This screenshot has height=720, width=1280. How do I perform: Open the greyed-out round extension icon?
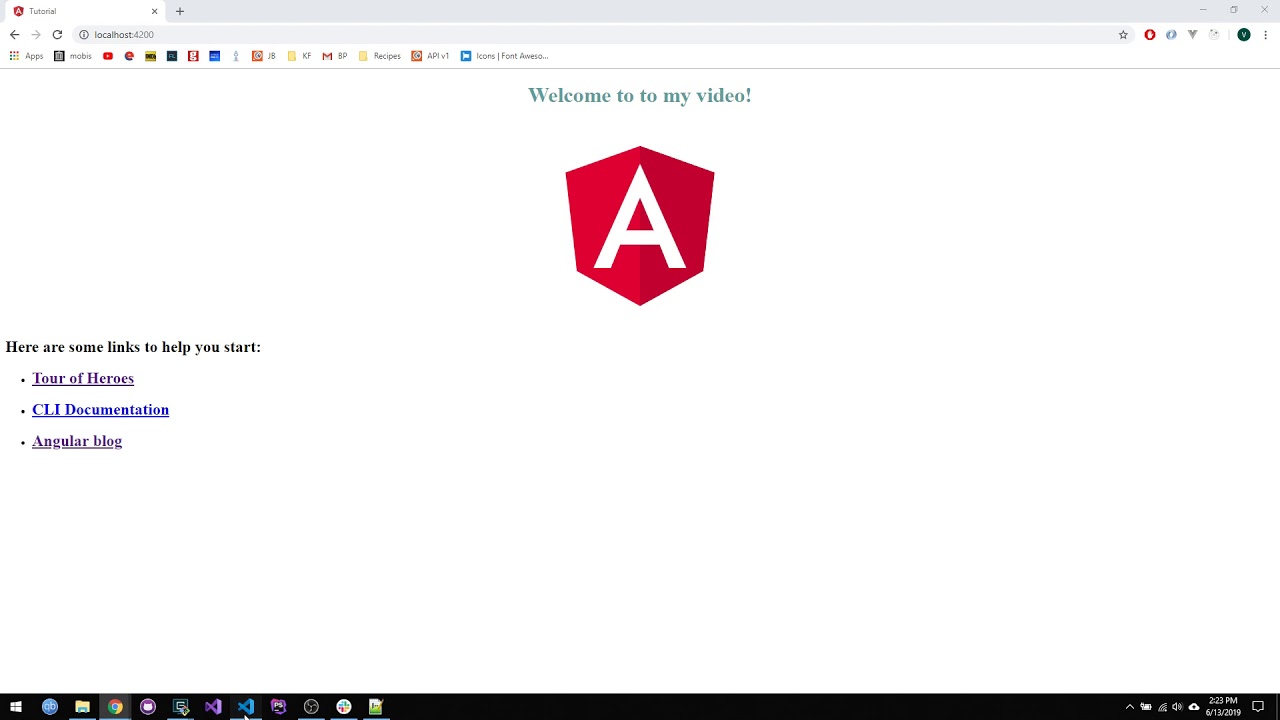coord(1214,35)
